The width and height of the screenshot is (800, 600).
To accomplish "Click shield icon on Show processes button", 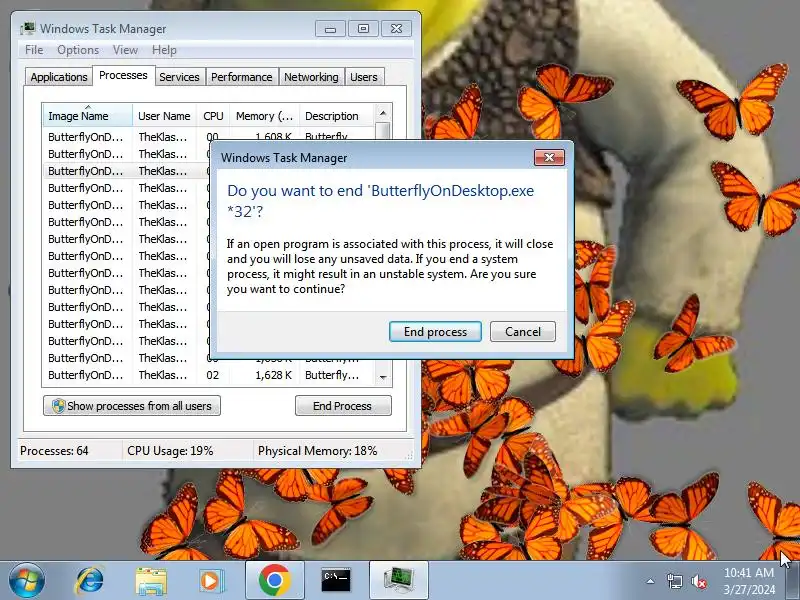I will click(58, 406).
